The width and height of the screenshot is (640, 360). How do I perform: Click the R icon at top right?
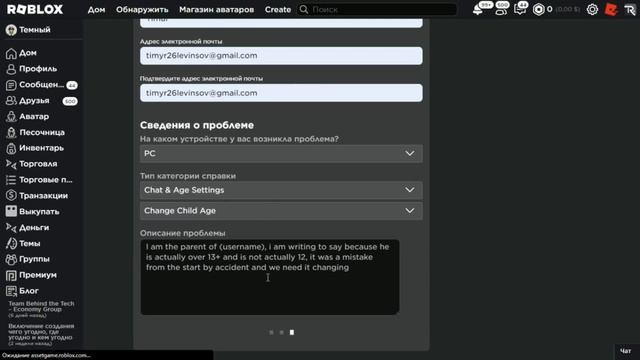click(x=630, y=9)
